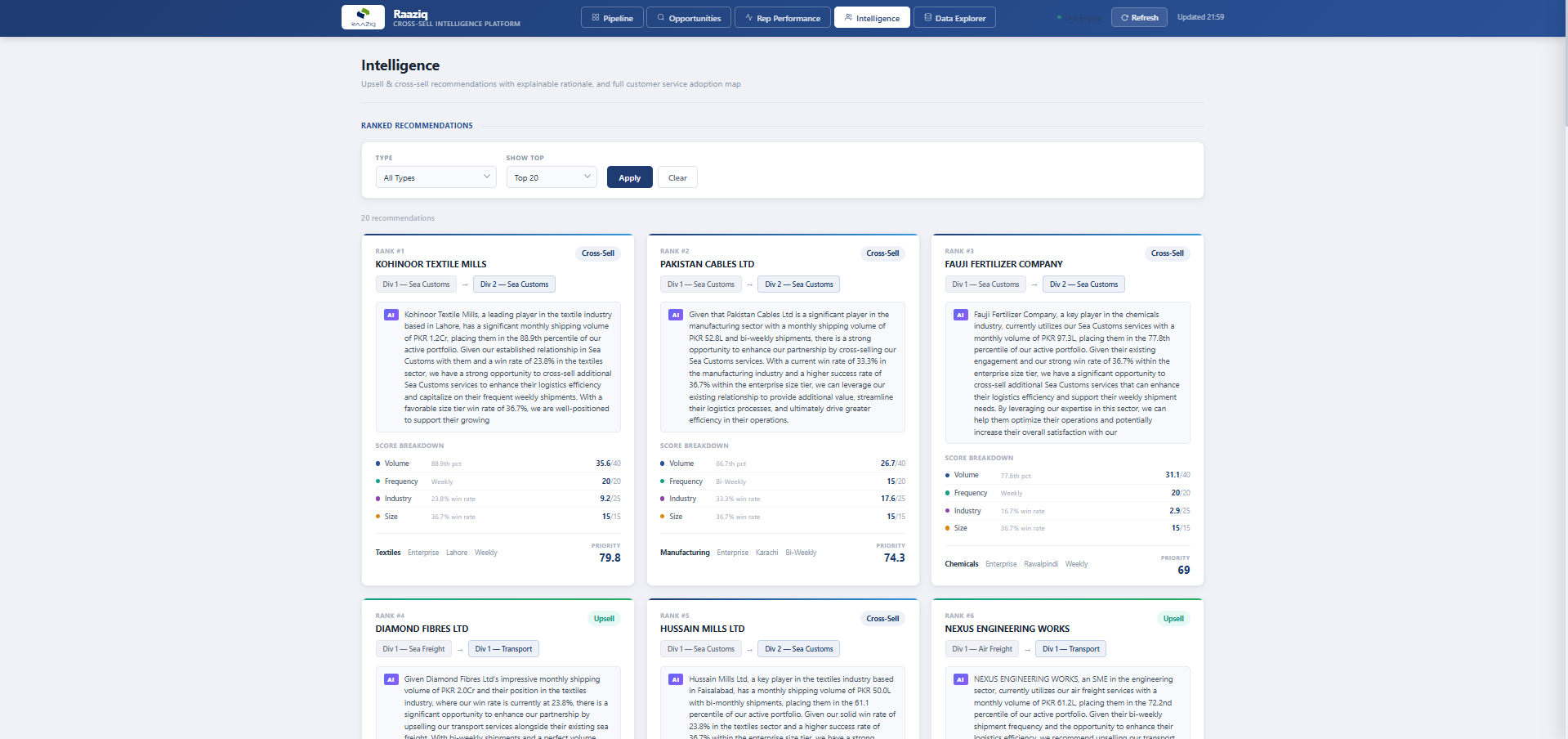Clear the recommendation filters
The image size is (1568, 739).
pyautogui.click(x=677, y=177)
